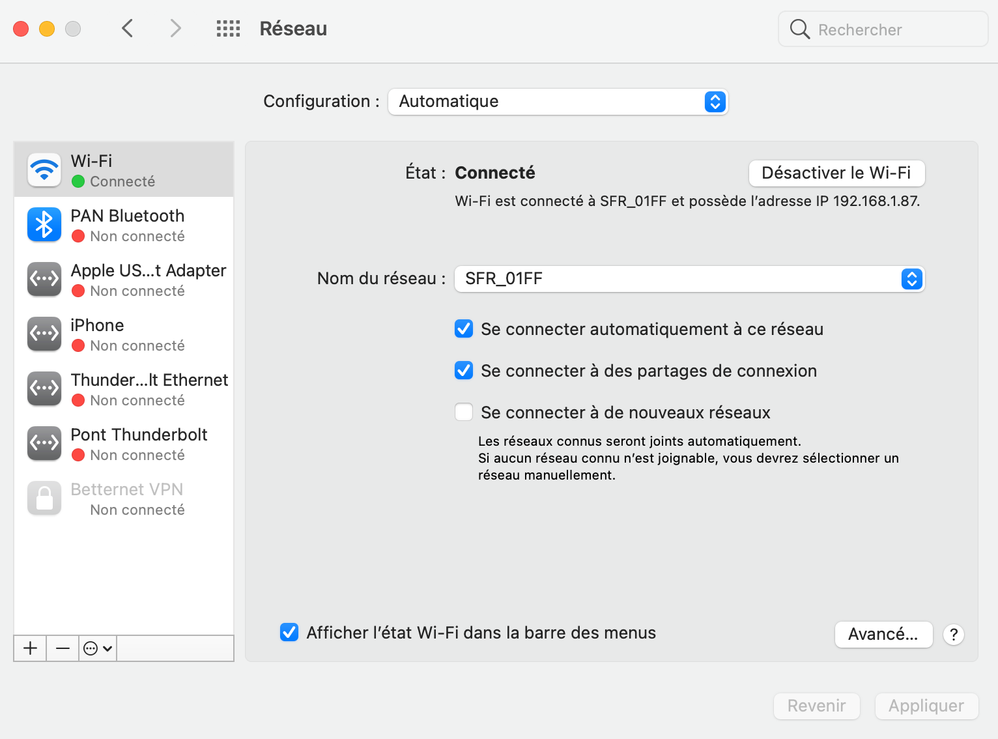The height and width of the screenshot is (739, 998).
Task: Select the Wi-Fi service icon in sidebar
Action: [x=44, y=171]
